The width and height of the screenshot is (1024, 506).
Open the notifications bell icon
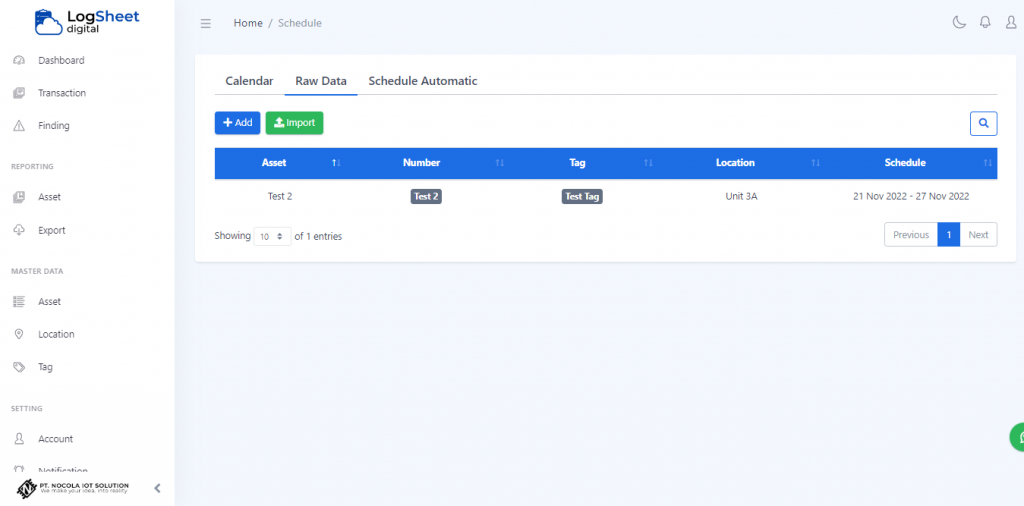click(x=985, y=23)
